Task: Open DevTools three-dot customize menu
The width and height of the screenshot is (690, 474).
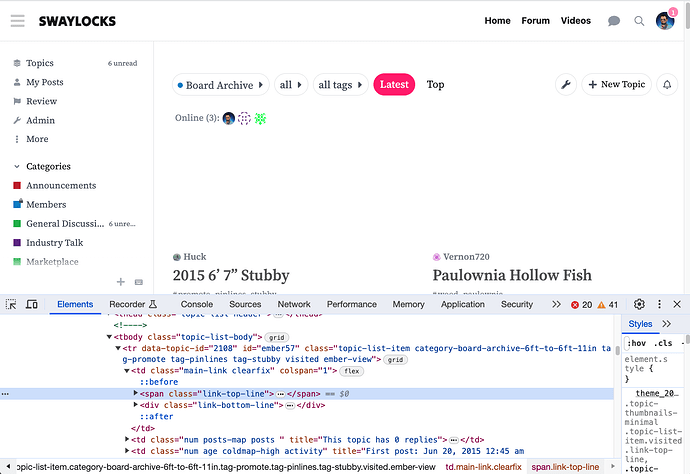Action: [659, 304]
